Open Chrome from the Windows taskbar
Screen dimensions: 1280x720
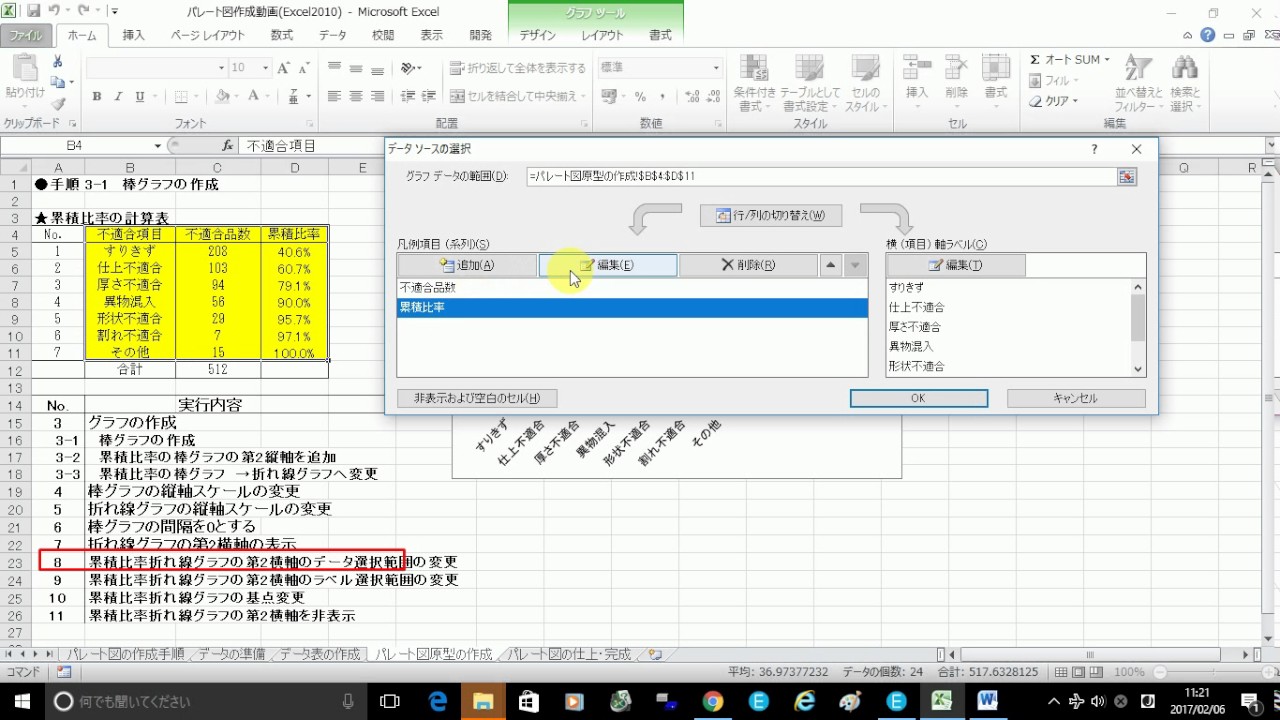pos(712,701)
